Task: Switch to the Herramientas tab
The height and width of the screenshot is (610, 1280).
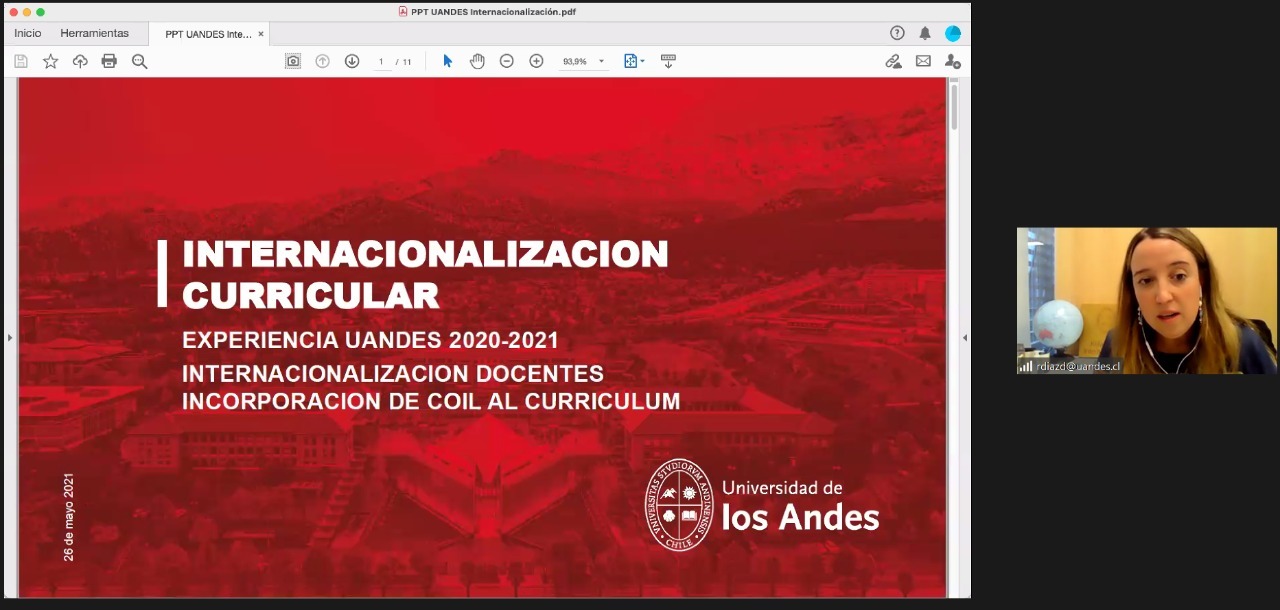Action: click(94, 33)
